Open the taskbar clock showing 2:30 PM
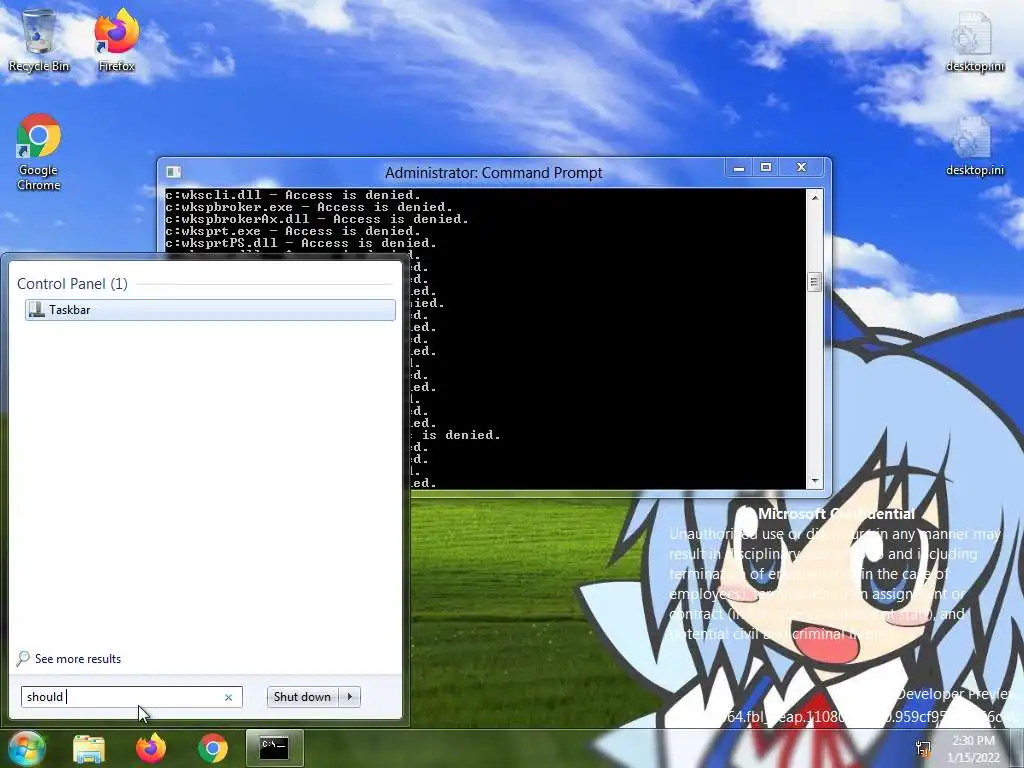1024x768 pixels. coord(973,749)
